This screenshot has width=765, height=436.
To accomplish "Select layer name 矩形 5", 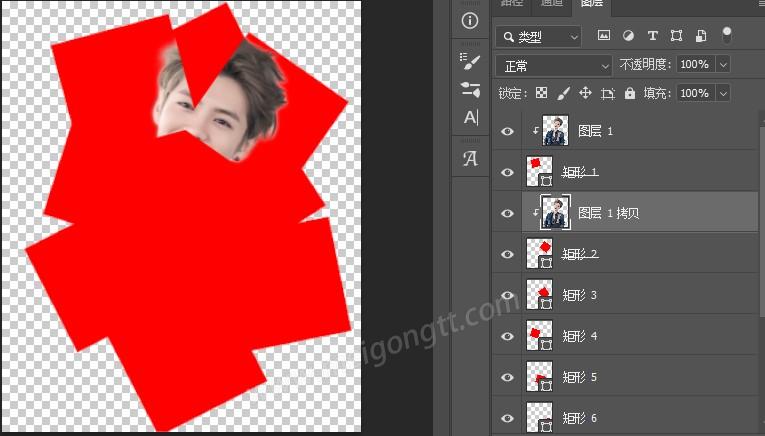I will tap(580, 377).
